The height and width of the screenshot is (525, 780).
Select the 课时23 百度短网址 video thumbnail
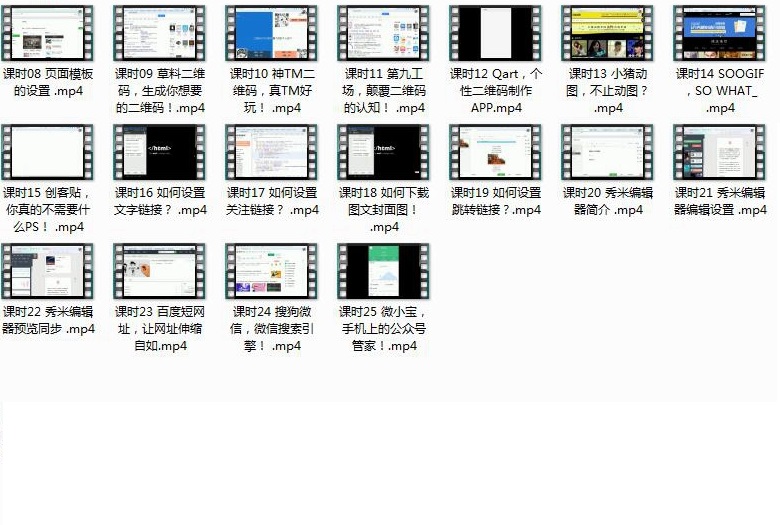(x=159, y=272)
